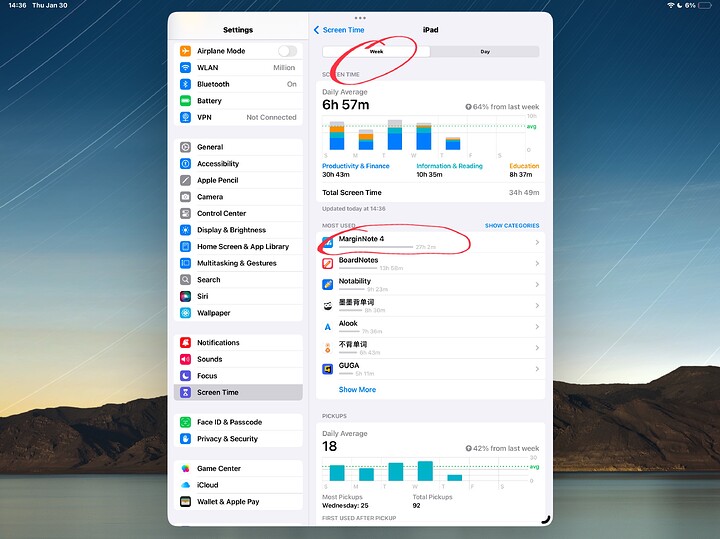The height and width of the screenshot is (539, 720).
Task: Tap the Search settings icon
Action: click(x=185, y=280)
